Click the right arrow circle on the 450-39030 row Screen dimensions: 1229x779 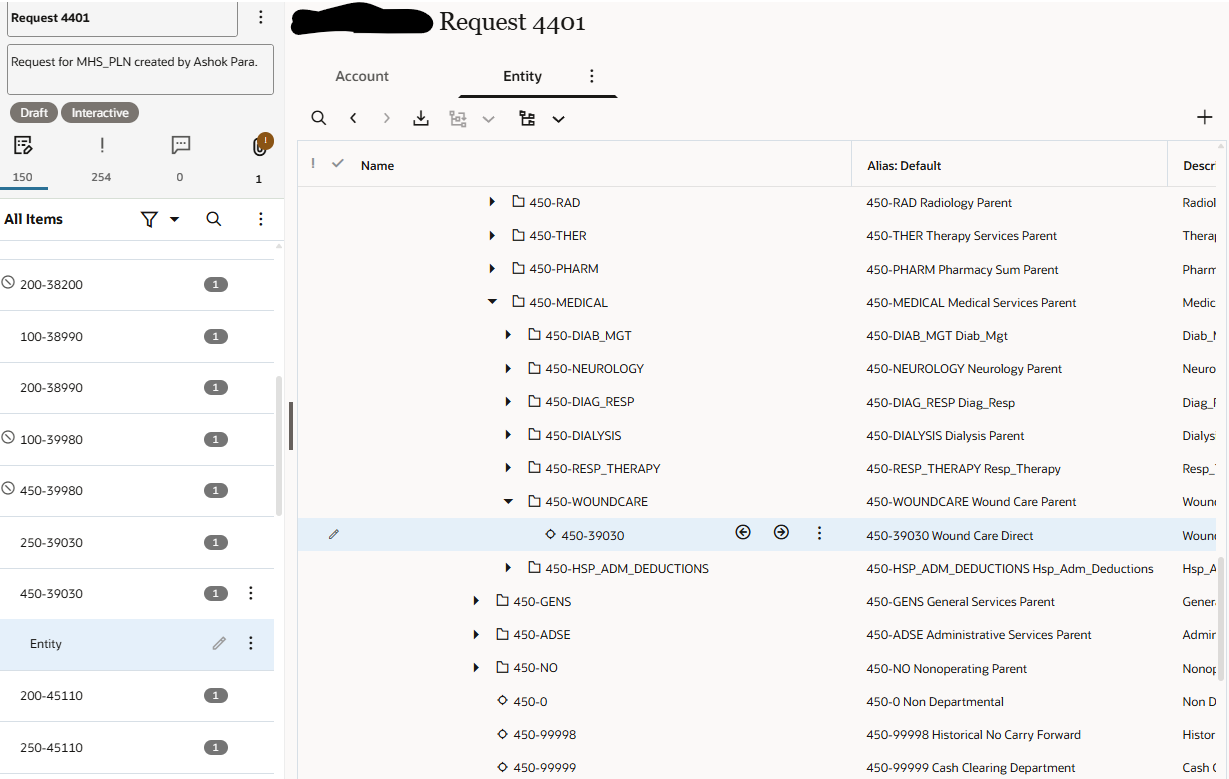(781, 533)
